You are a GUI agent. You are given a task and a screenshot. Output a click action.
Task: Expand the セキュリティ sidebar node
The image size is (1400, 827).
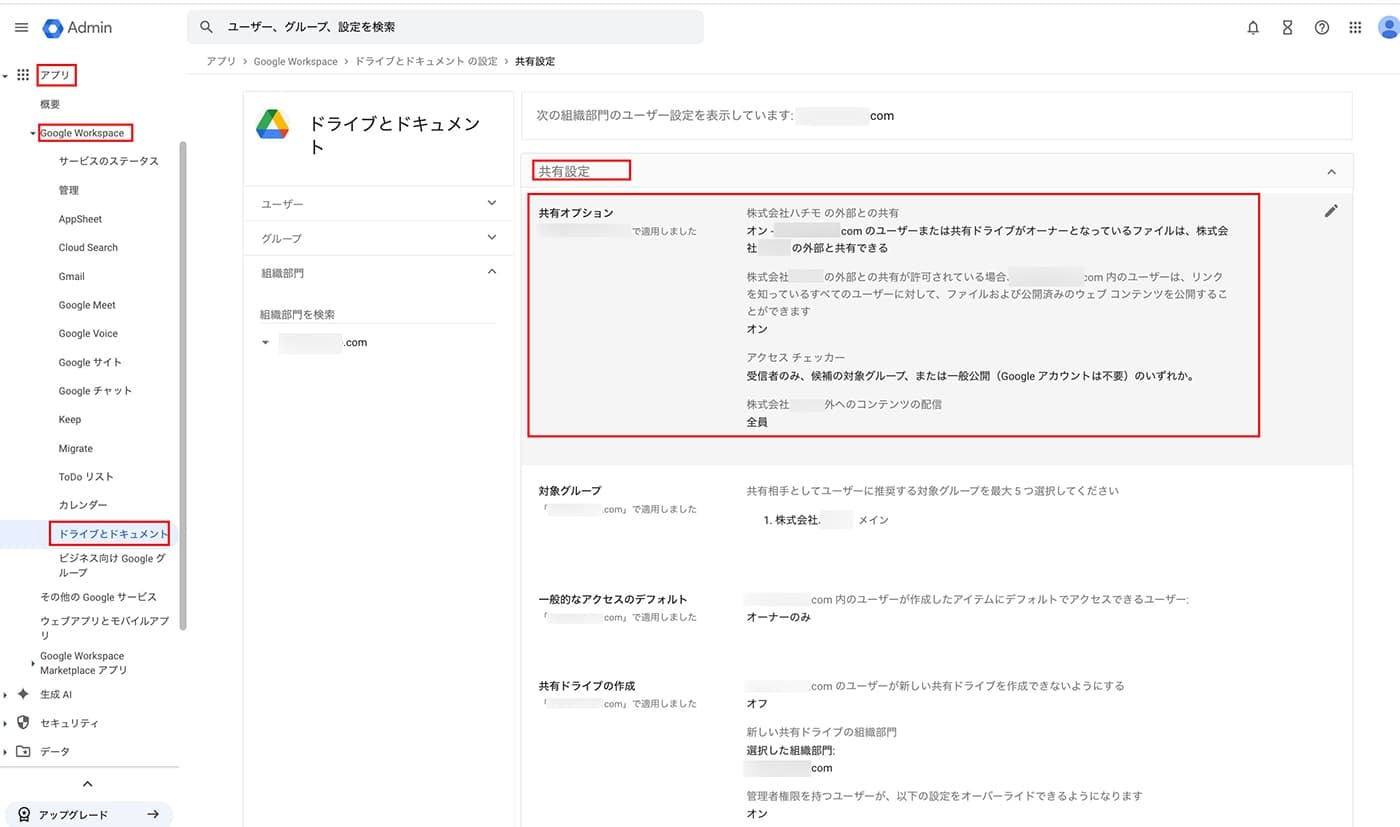[x=5, y=723]
